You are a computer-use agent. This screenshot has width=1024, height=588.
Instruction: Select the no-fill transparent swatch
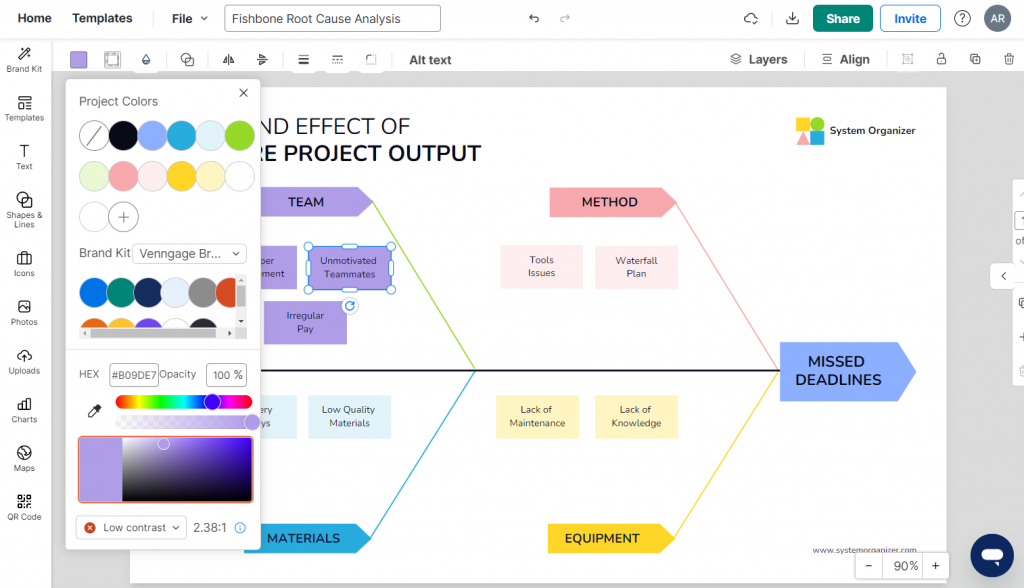94,136
